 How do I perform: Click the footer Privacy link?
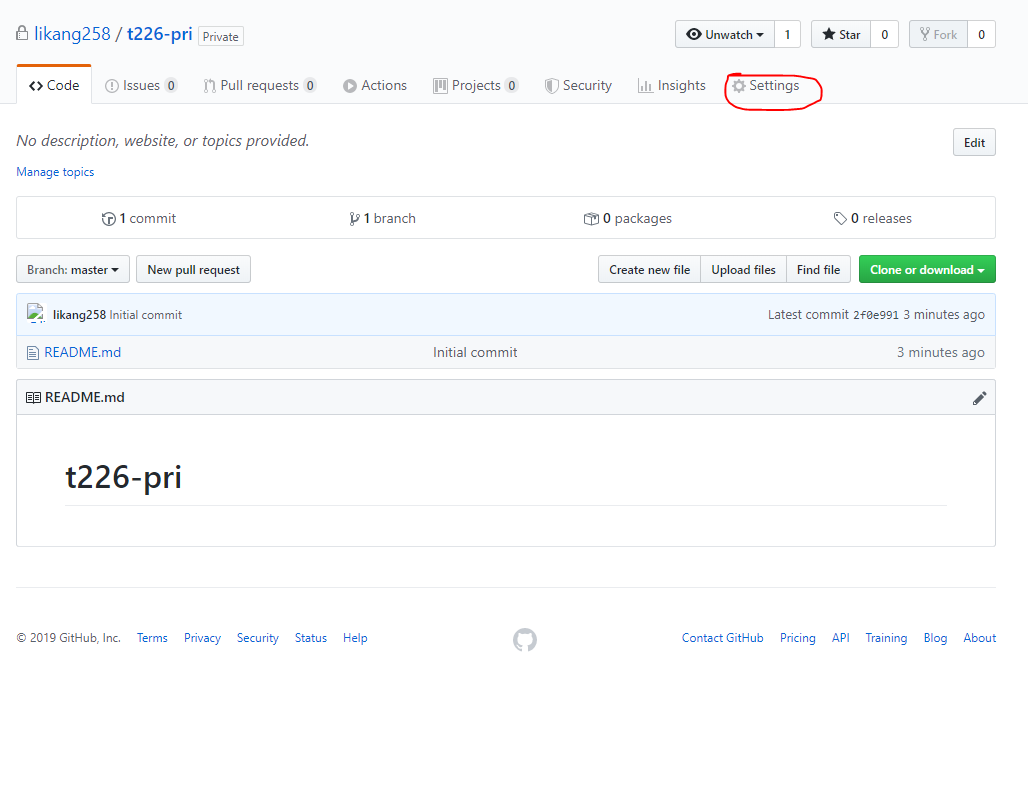tap(202, 638)
